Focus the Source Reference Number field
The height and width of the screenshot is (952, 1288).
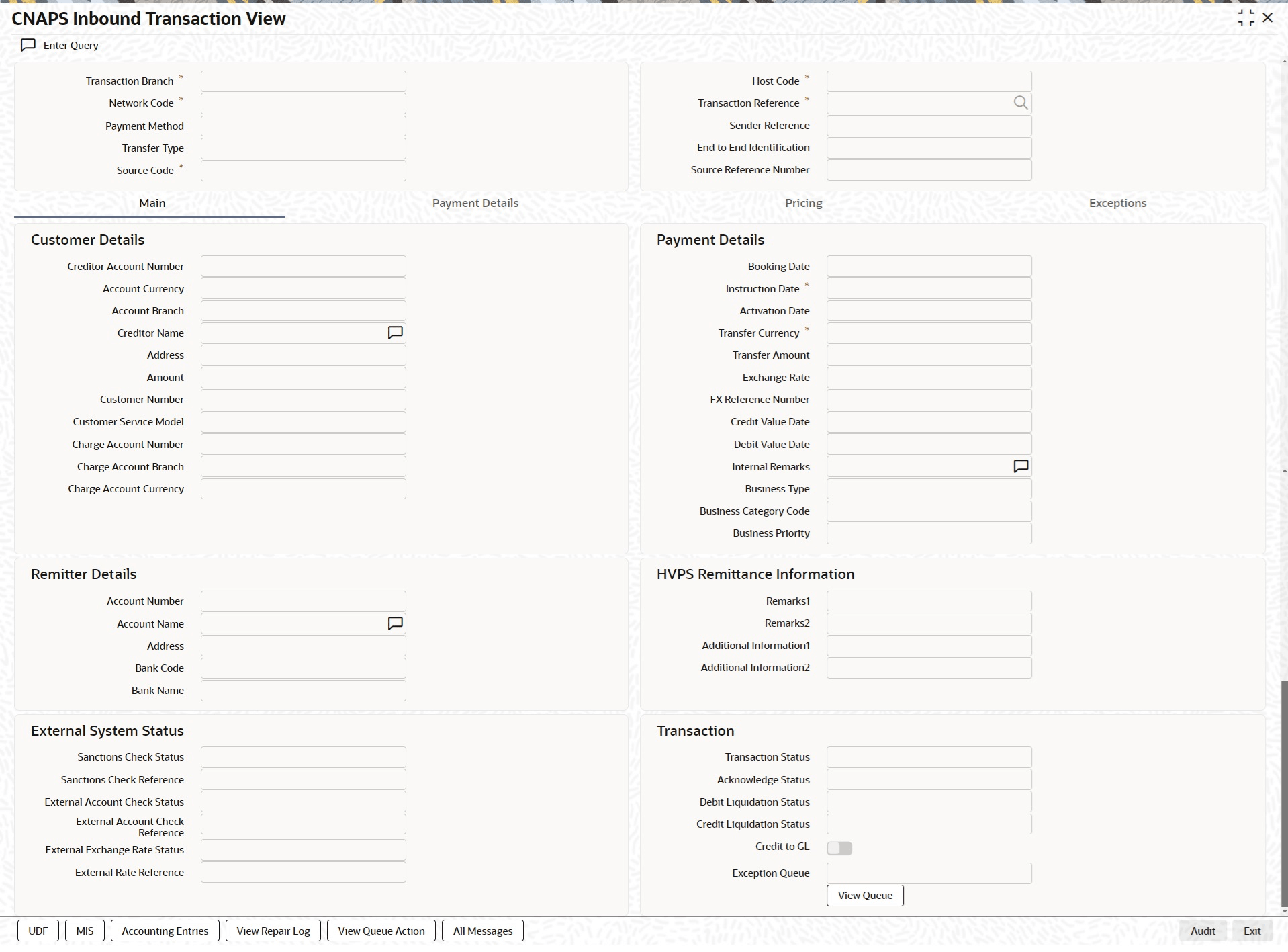(x=929, y=170)
